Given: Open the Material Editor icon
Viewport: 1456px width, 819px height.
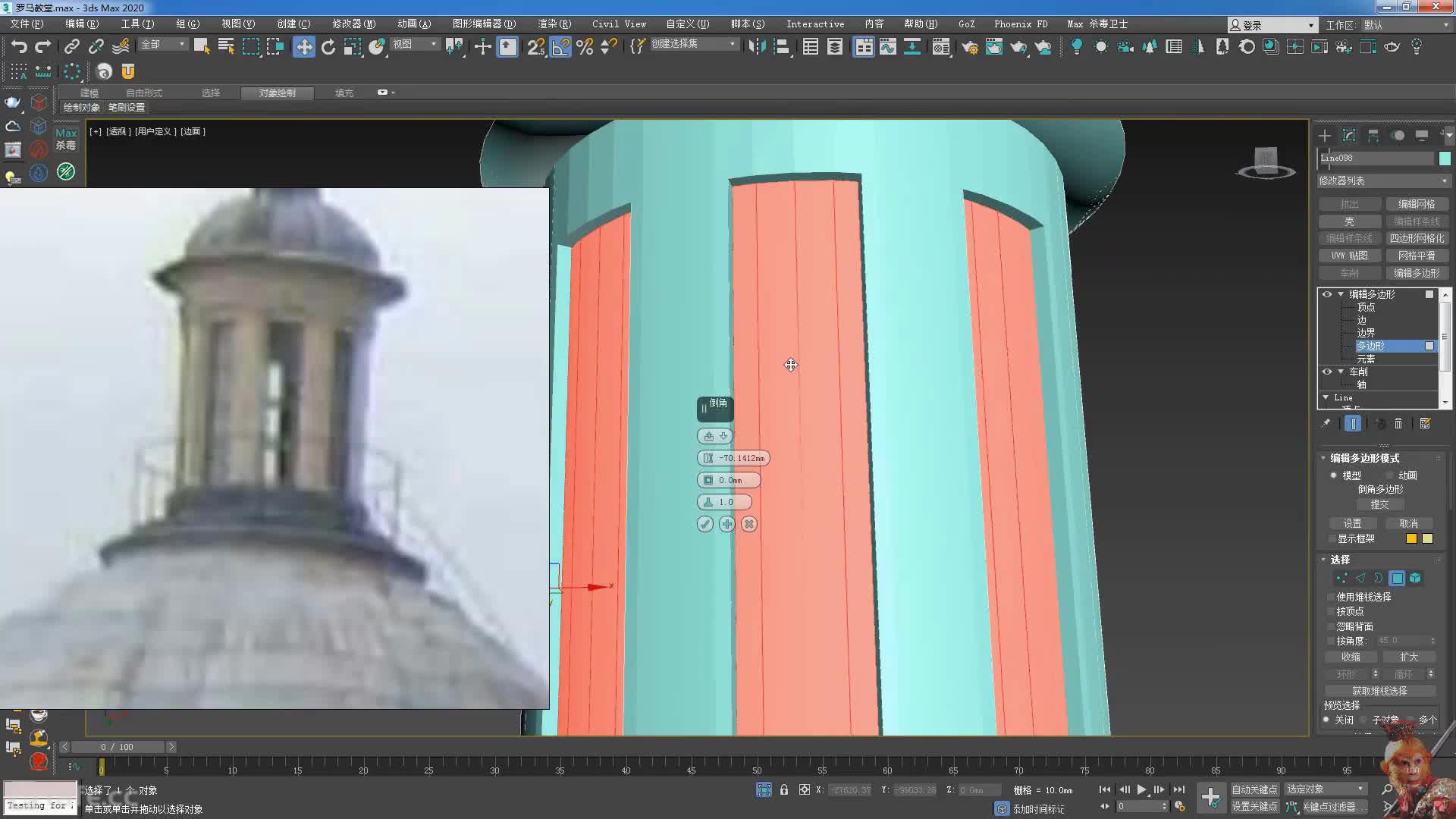Looking at the screenshot, I should (x=940, y=46).
